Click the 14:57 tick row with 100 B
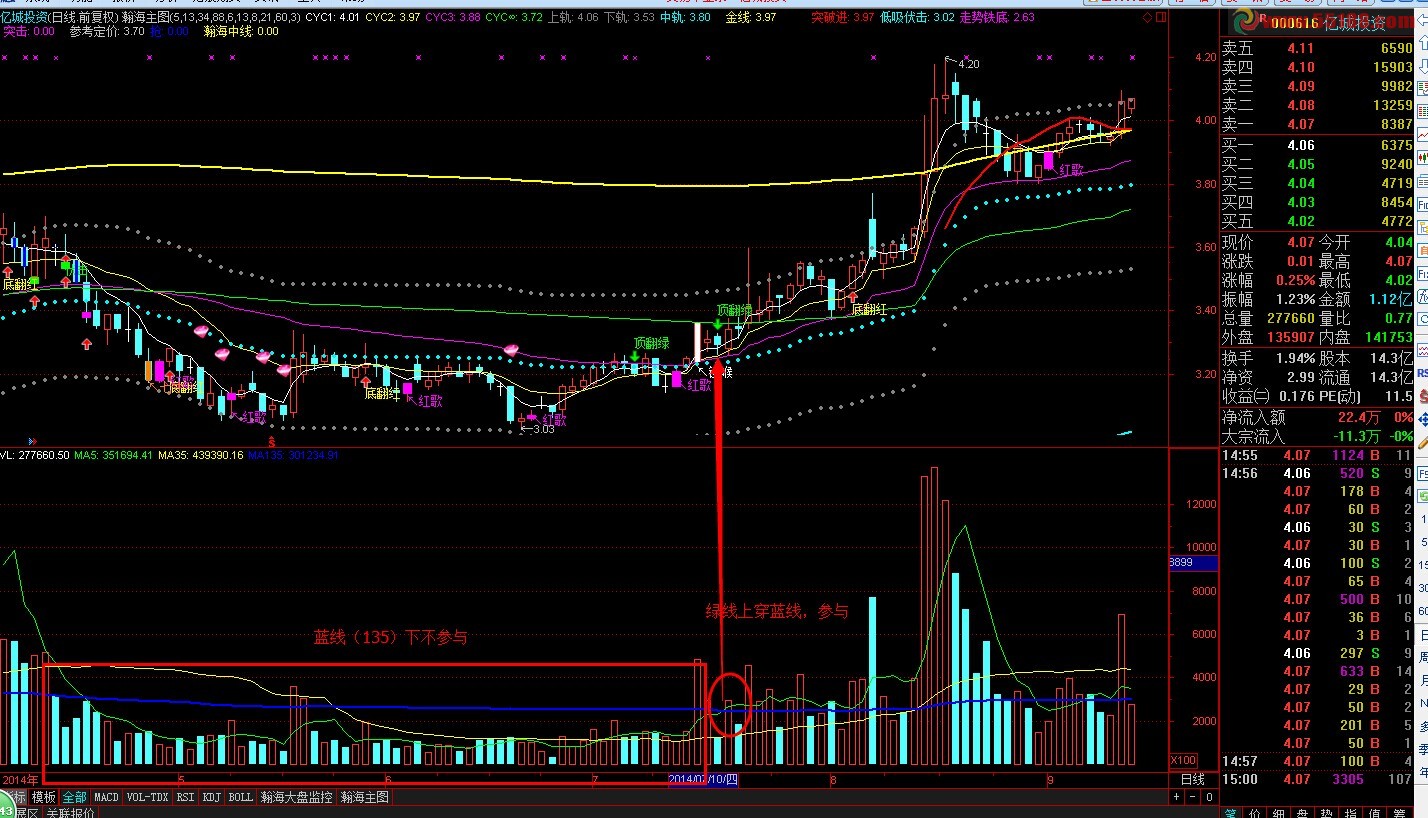Image resolution: width=1428 pixels, height=818 pixels. [x=1318, y=761]
